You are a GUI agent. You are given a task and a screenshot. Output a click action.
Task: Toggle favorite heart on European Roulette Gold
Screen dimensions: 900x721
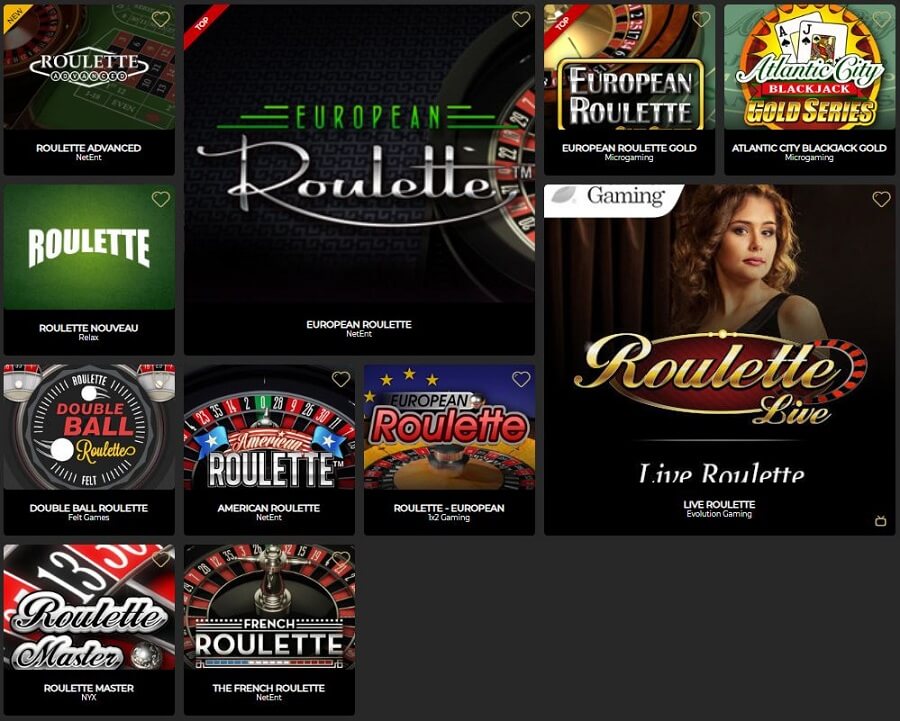tap(701, 19)
